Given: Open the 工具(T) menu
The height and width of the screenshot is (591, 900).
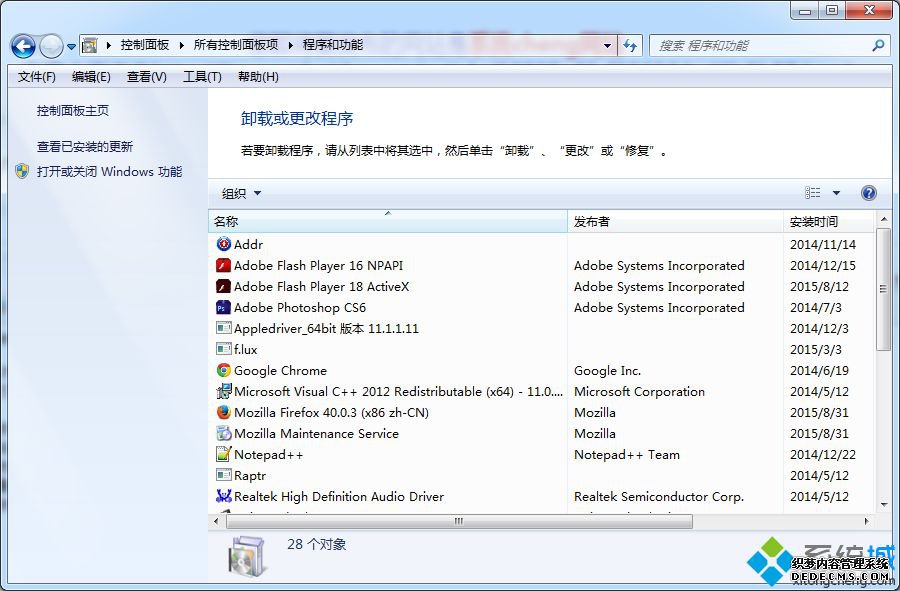Looking at the screenshot, I should point(202,77).
